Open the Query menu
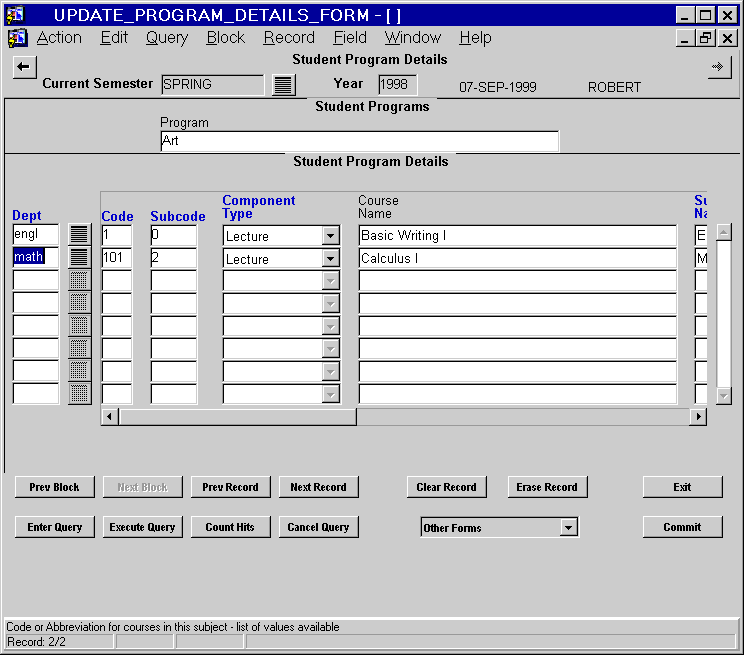Image resolution: width=744 pixels, height=655 pixels. click(x=167, y=37)
